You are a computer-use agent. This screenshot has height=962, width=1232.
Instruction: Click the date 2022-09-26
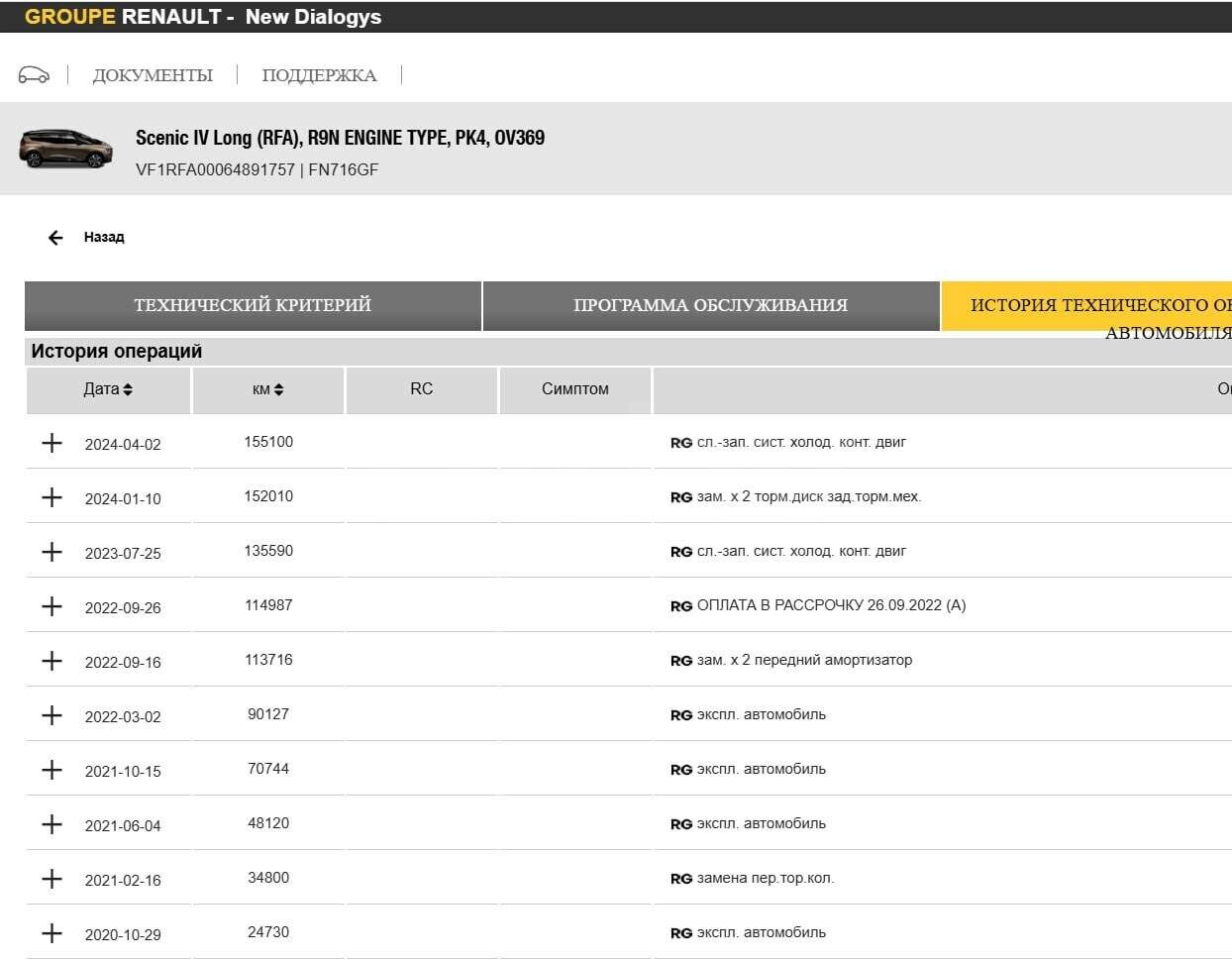click(x=123, y=608)
